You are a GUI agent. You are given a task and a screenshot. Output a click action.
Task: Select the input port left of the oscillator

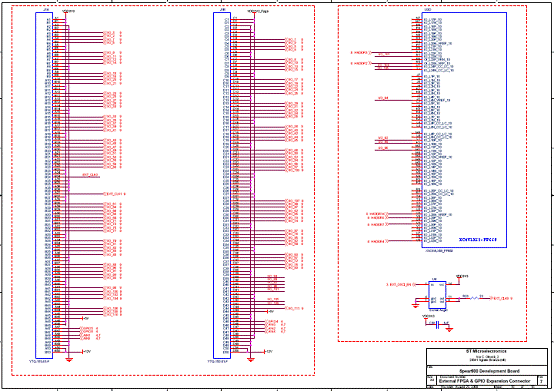point(400,284)
